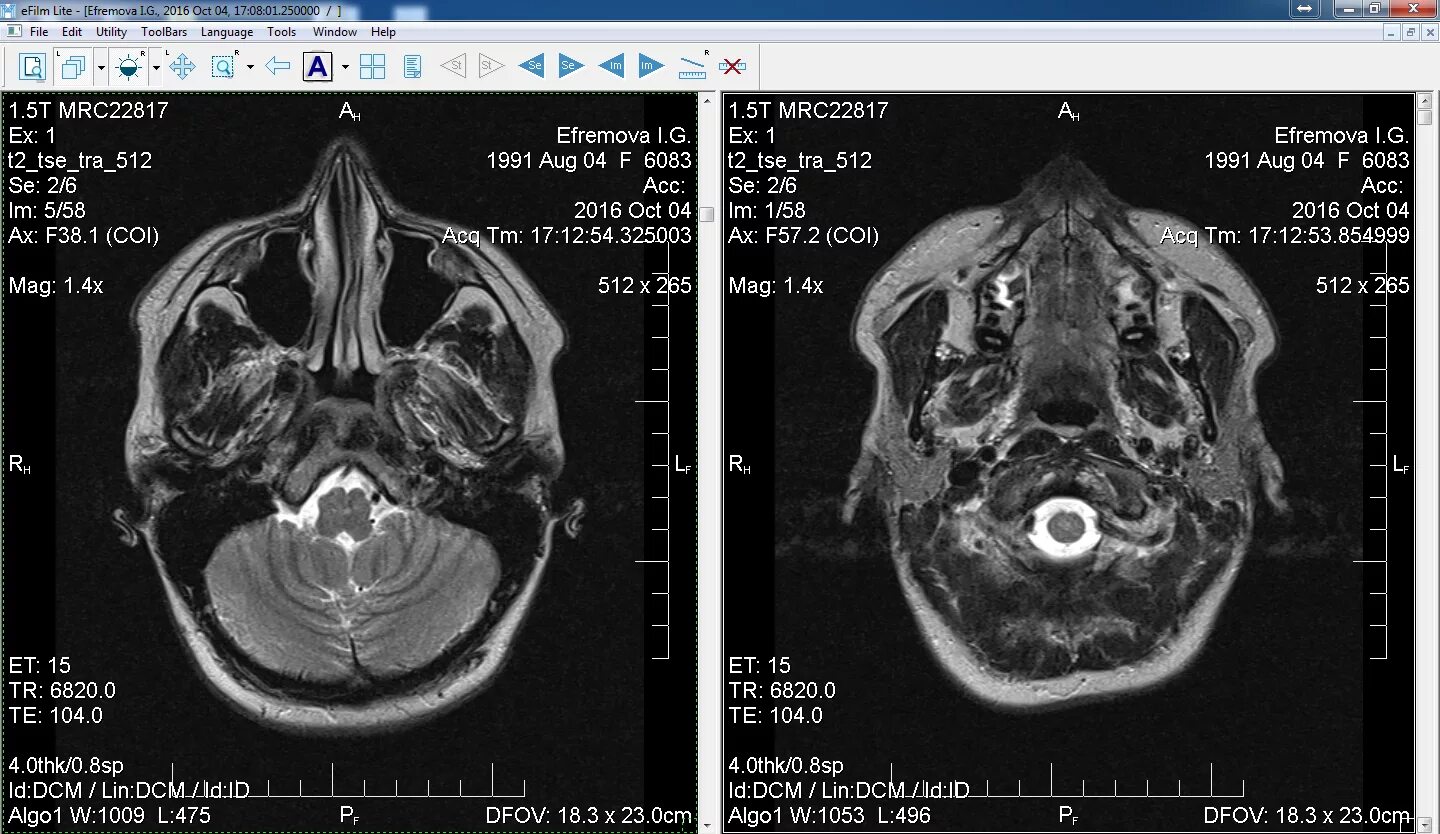1440x834 pixels.
Task: Select the stack images tool
Action: tap(73, 67)
